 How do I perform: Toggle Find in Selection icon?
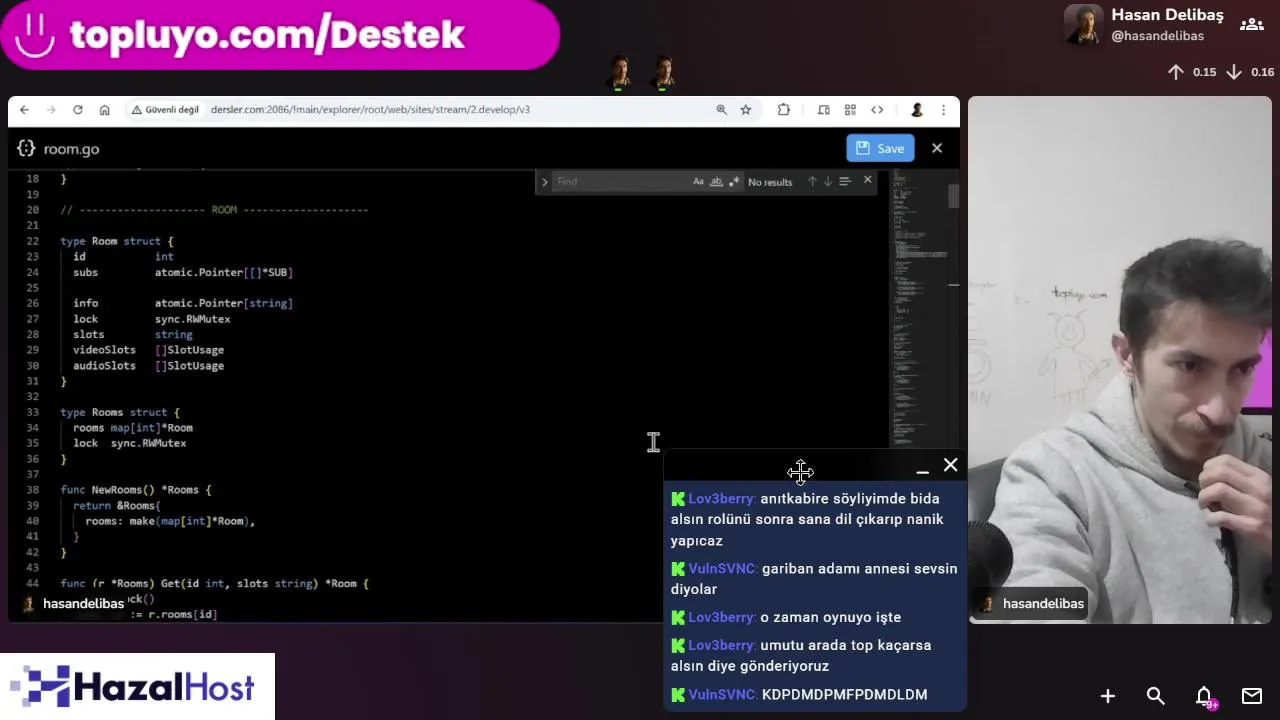point(844,181)
